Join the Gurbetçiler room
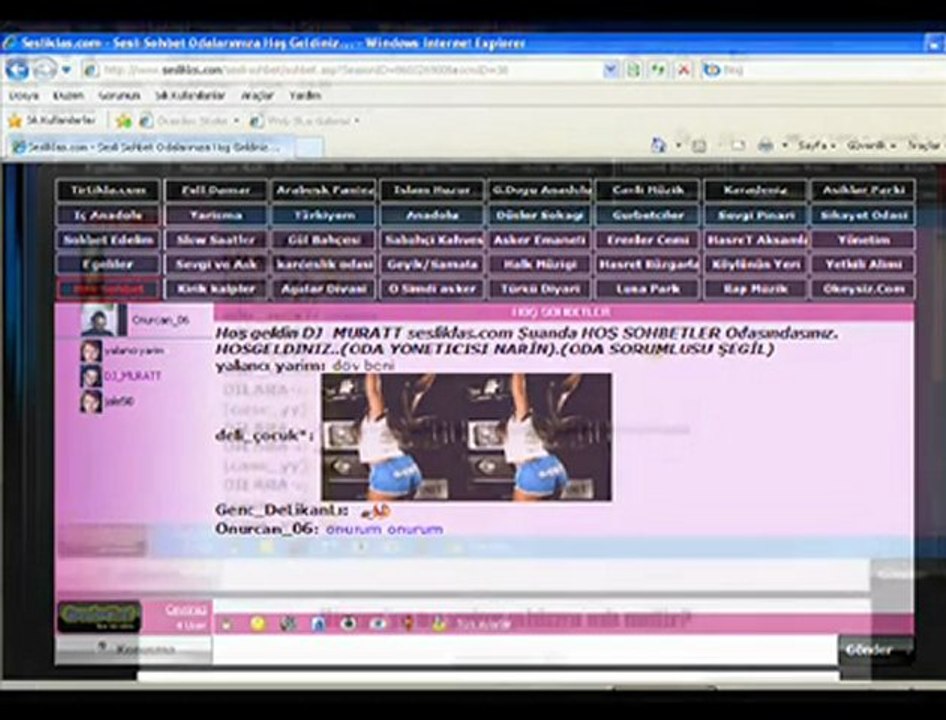Viewport: 946px width, 720px height. (648, 215)
